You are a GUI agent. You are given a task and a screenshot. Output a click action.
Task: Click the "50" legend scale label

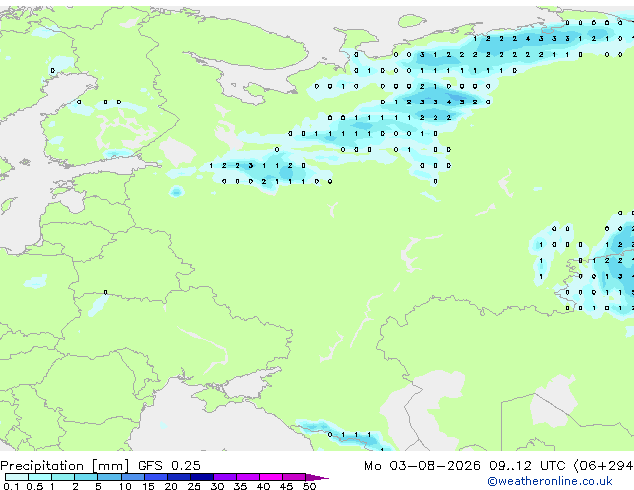[x=309, y=486]
